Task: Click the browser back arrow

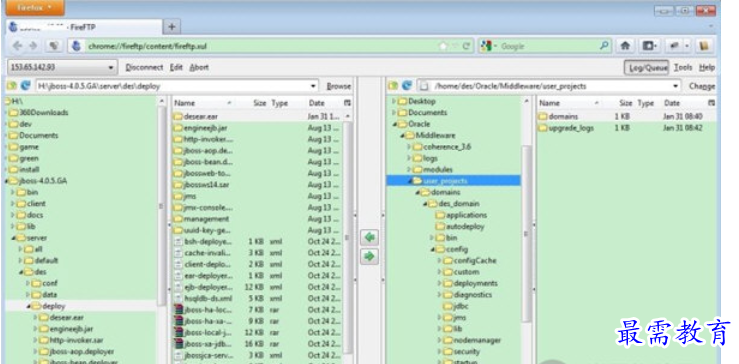Action: pos(17,46)
